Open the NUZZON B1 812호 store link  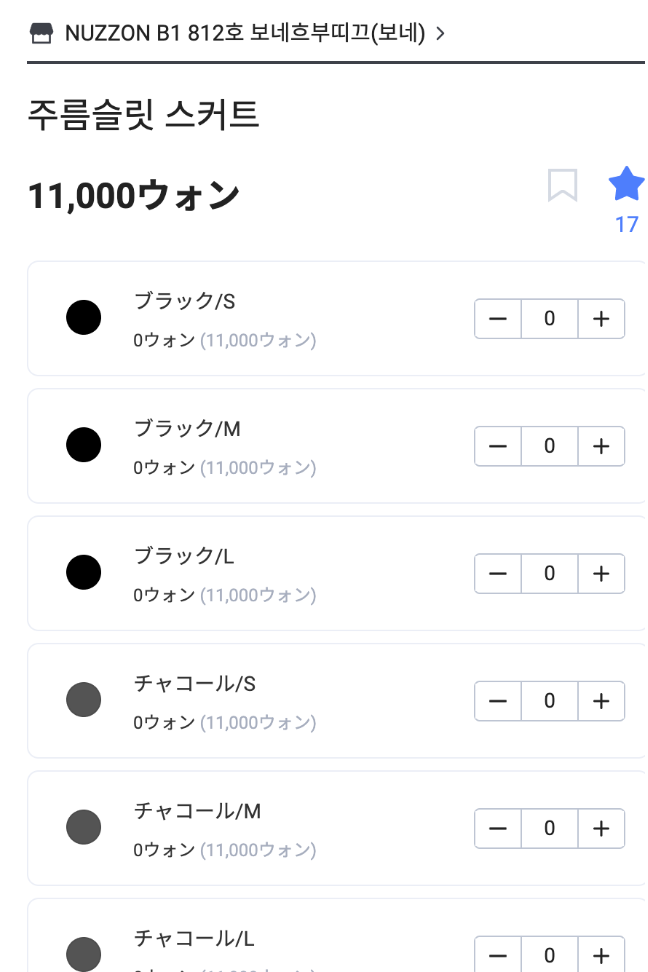point(244,33)
